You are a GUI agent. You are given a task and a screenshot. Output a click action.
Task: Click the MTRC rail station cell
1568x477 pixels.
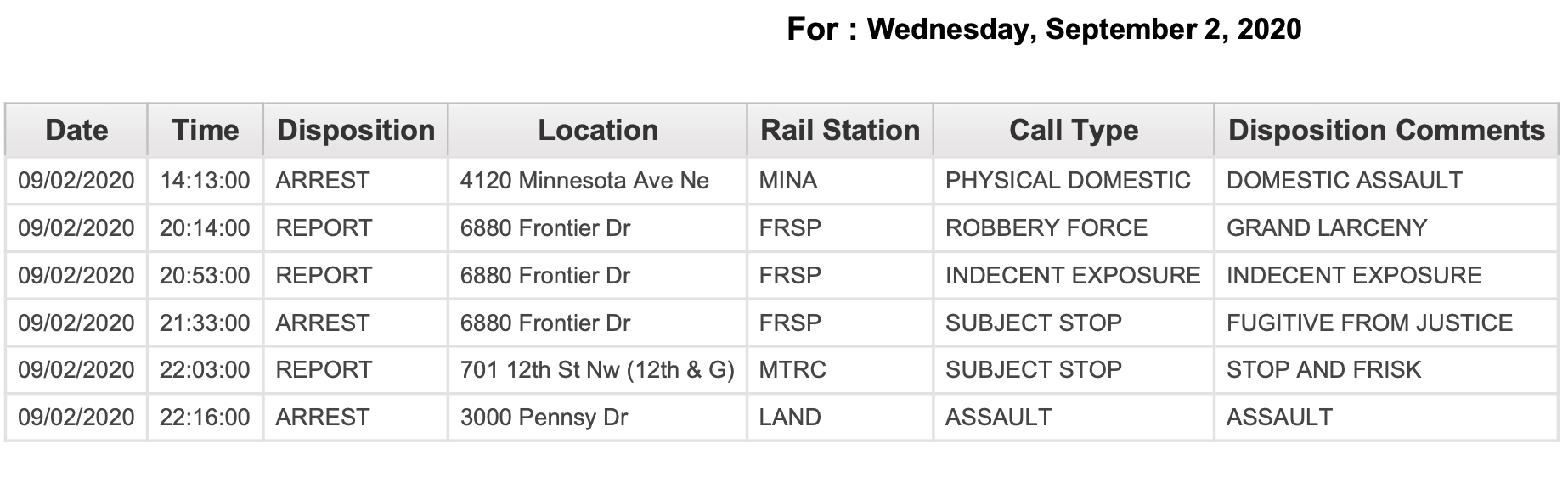pos(840,370)
